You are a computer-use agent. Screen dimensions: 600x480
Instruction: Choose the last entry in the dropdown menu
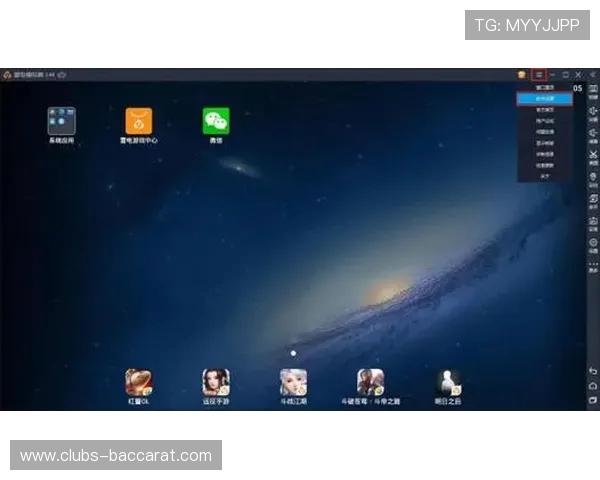point(544,175)
